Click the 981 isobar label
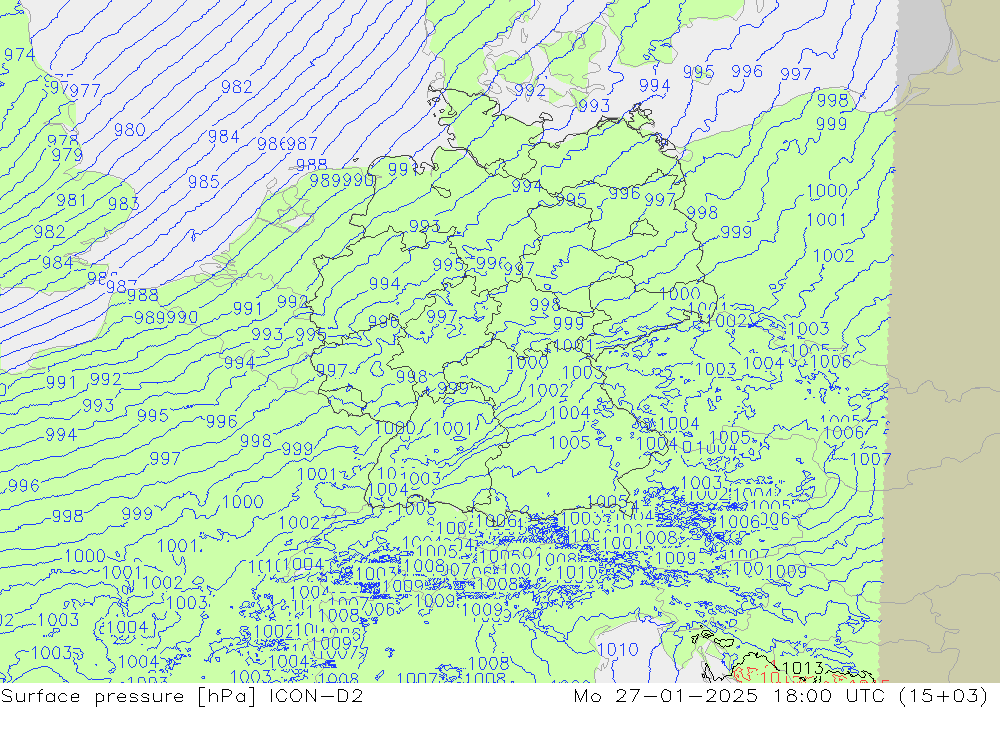The image size is (1000, 733). click(71, 200)
